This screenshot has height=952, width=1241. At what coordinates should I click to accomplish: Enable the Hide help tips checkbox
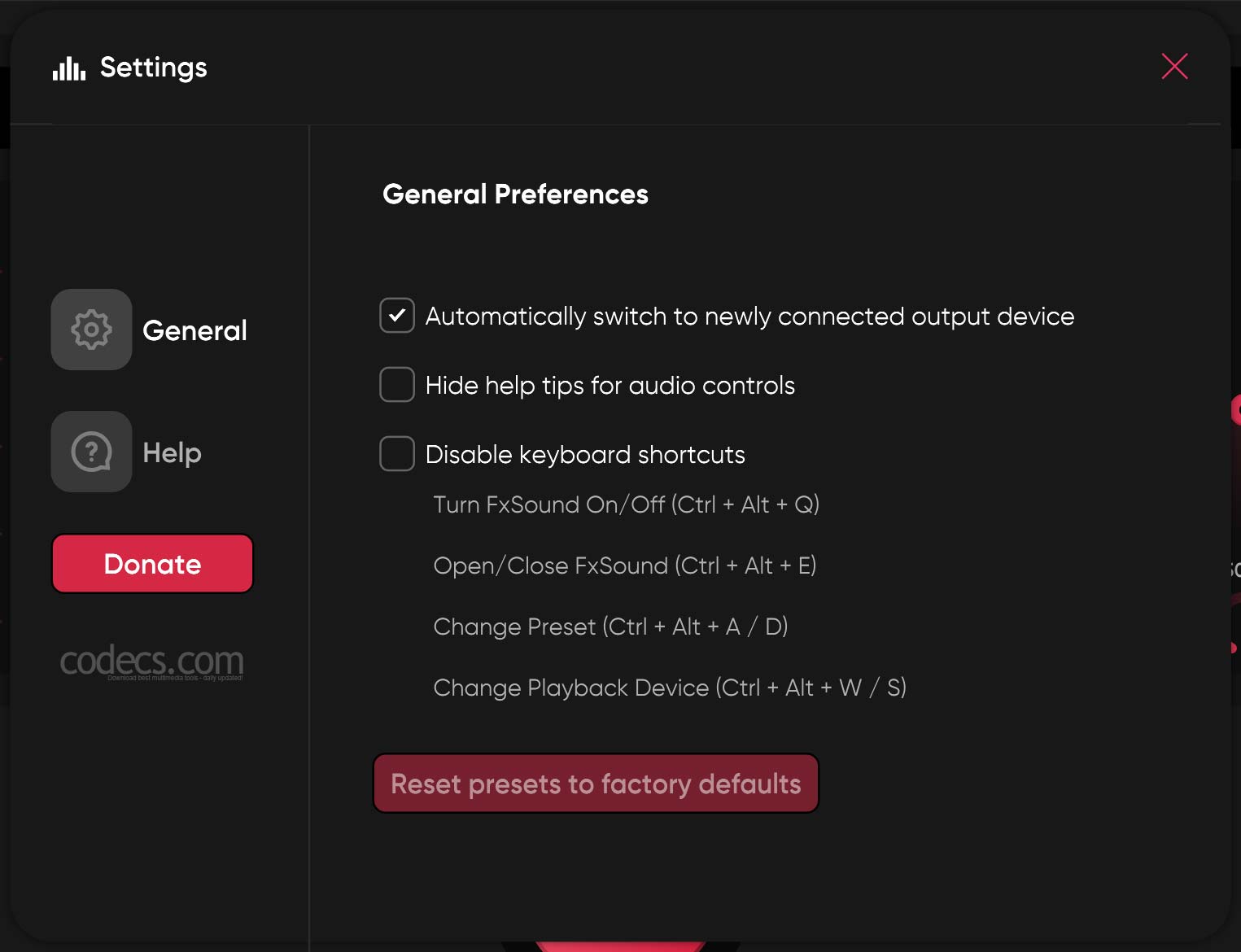click(397, 385)
